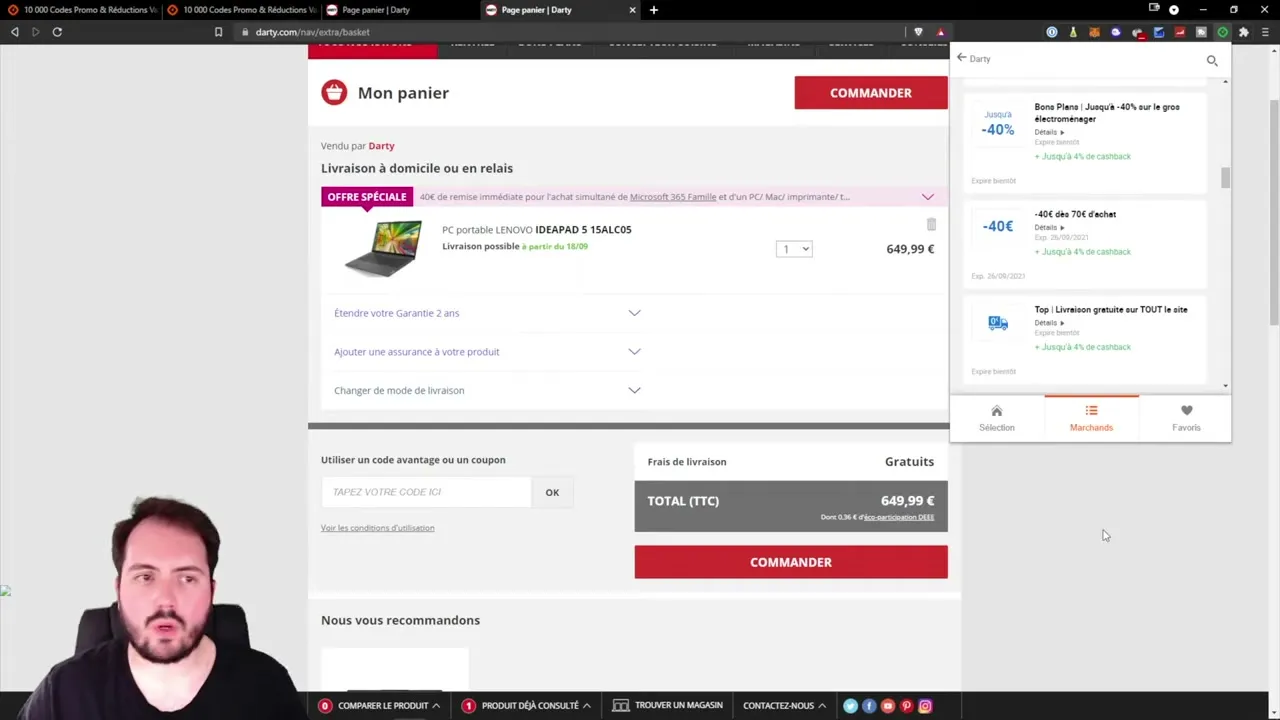Click the Instagram icon in the footer

925,705
